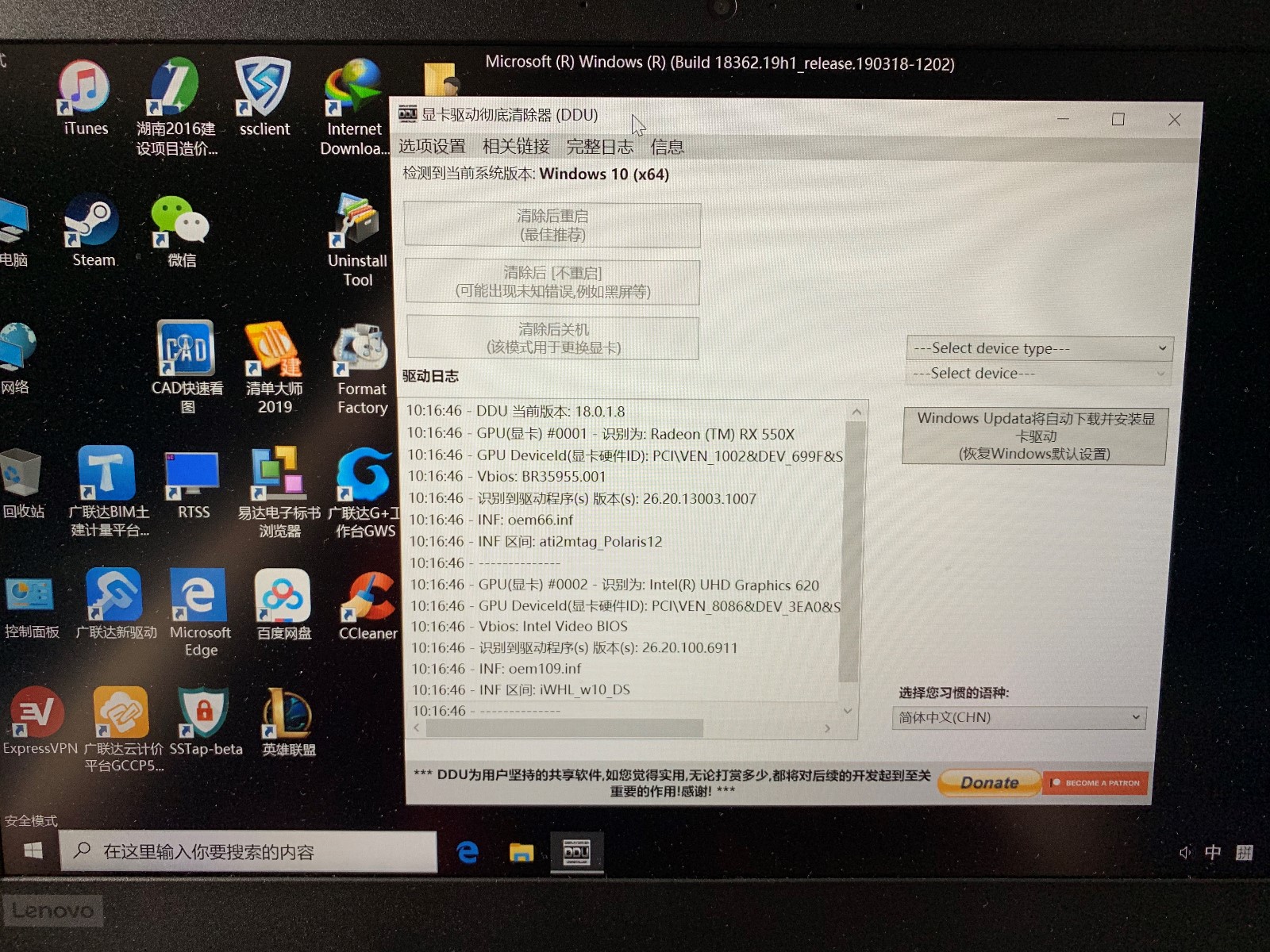Screen dimensions: 1270x952
Task: Open the 完整日志 menu
Action: [599, 147]
